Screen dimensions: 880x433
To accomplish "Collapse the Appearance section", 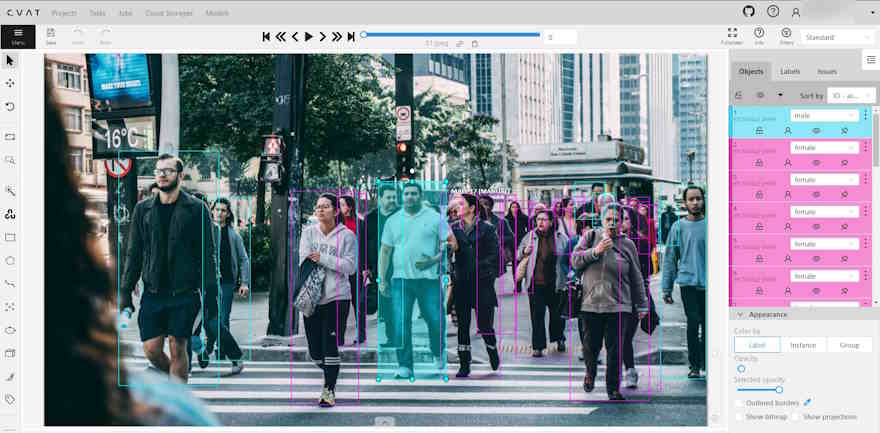I will (x=741, y=314).
